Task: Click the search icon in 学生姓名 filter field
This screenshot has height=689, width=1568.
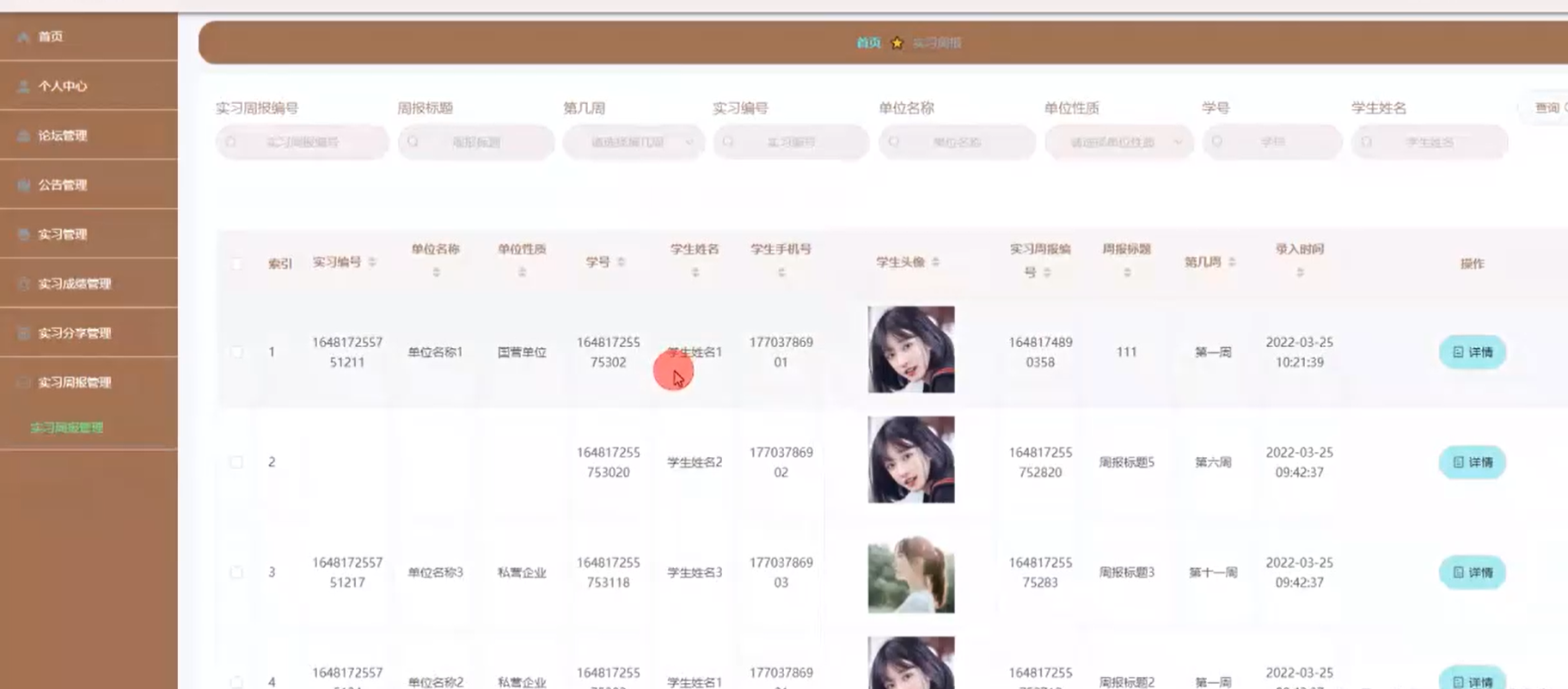Action: pos(1367,142)
